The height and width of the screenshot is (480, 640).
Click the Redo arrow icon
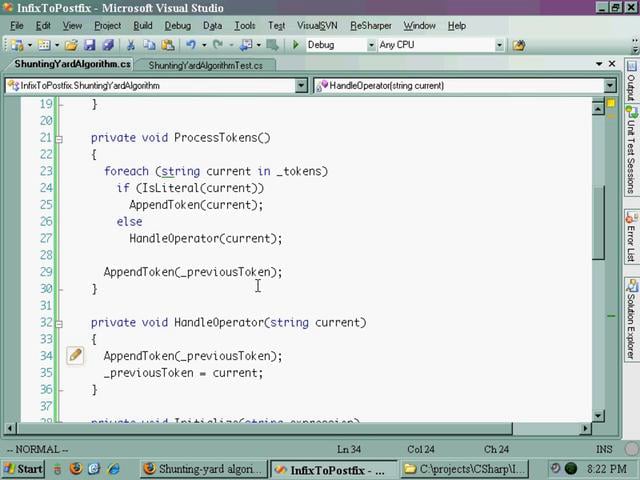(218, 45)
